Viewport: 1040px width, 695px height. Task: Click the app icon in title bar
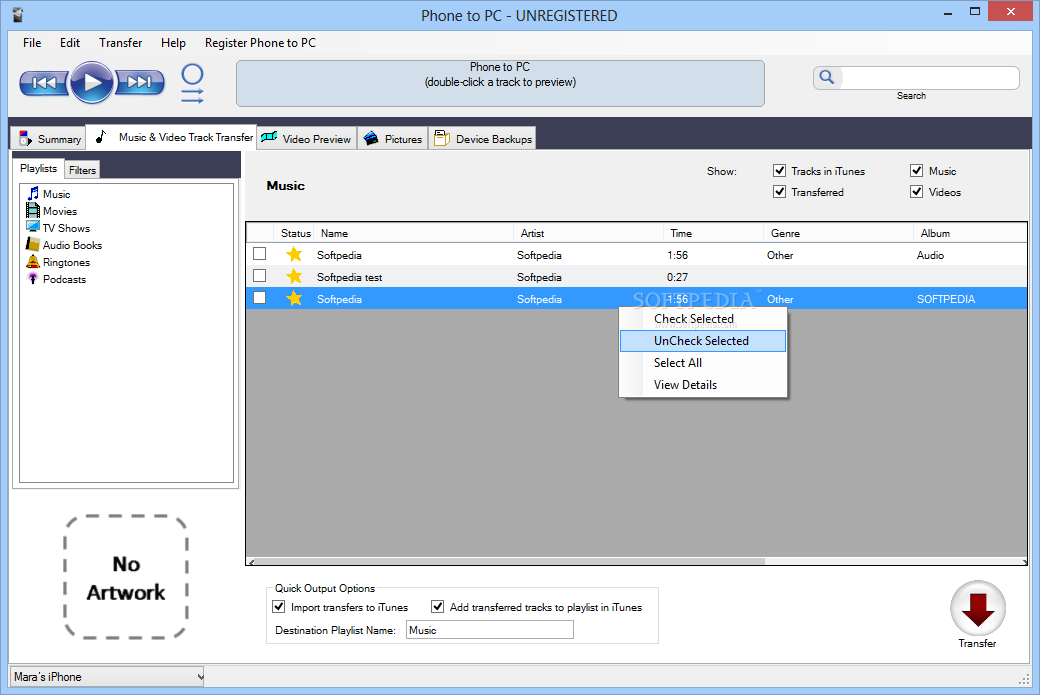[x=18, y=15]
